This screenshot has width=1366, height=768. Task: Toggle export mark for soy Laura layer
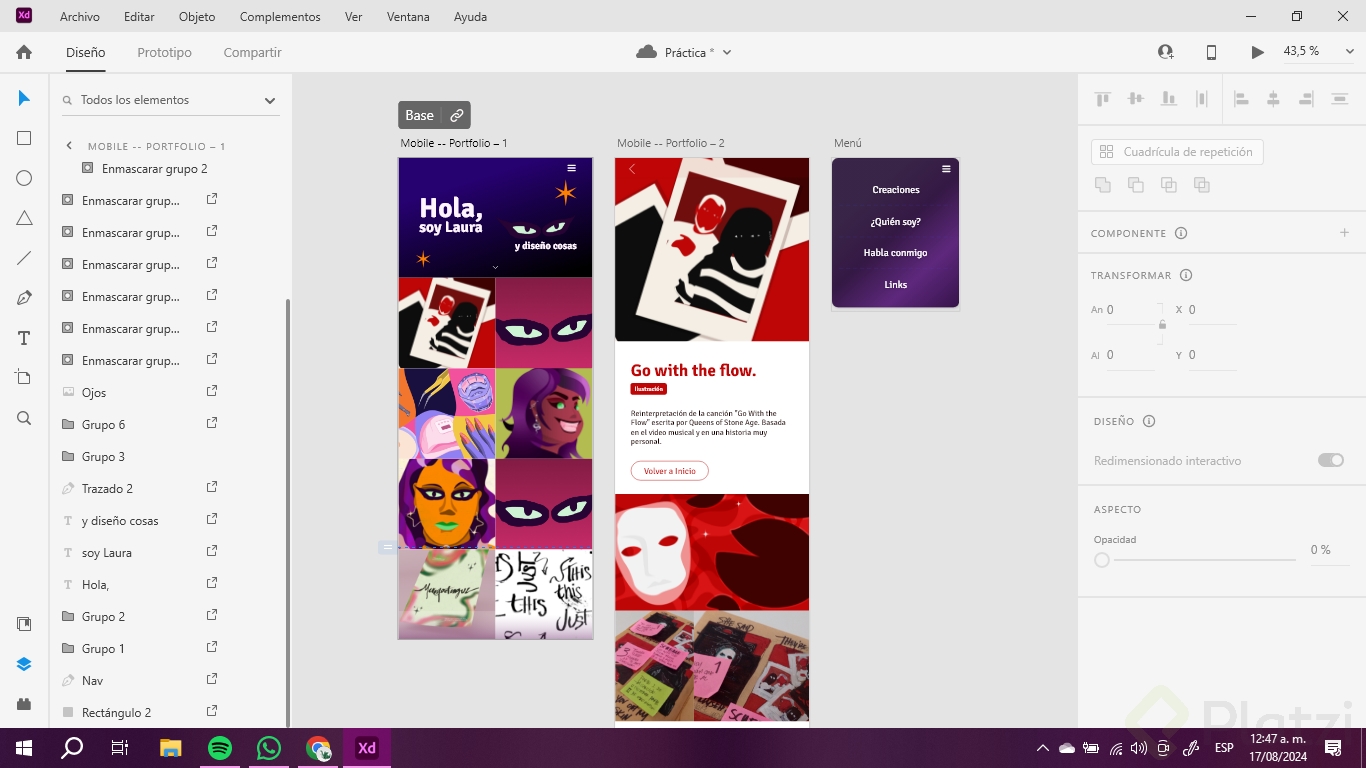(x=212, y=551)
